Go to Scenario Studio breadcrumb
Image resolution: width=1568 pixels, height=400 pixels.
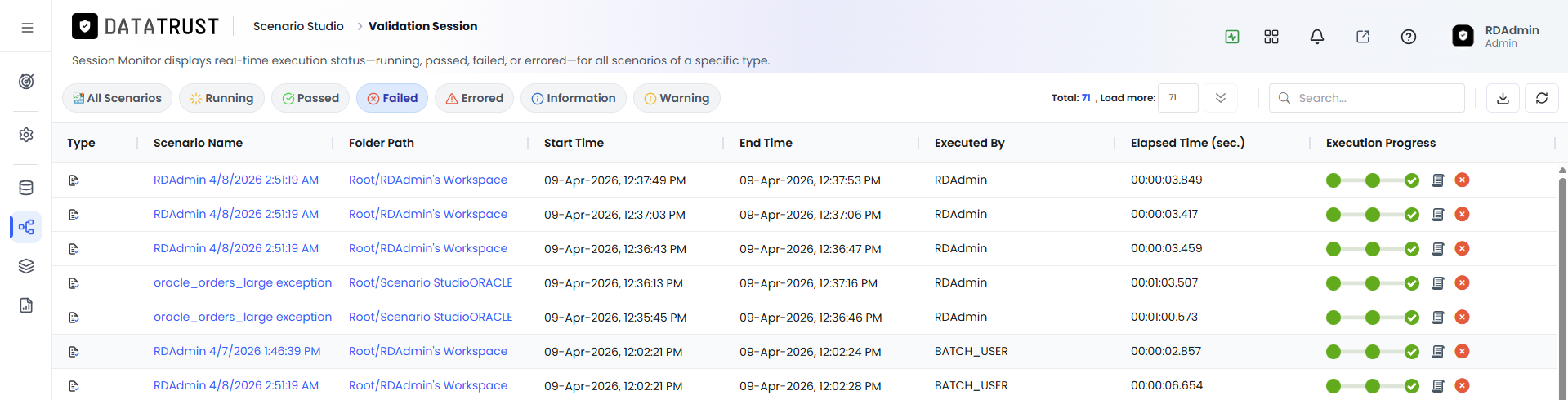click(x=298, y=26)
